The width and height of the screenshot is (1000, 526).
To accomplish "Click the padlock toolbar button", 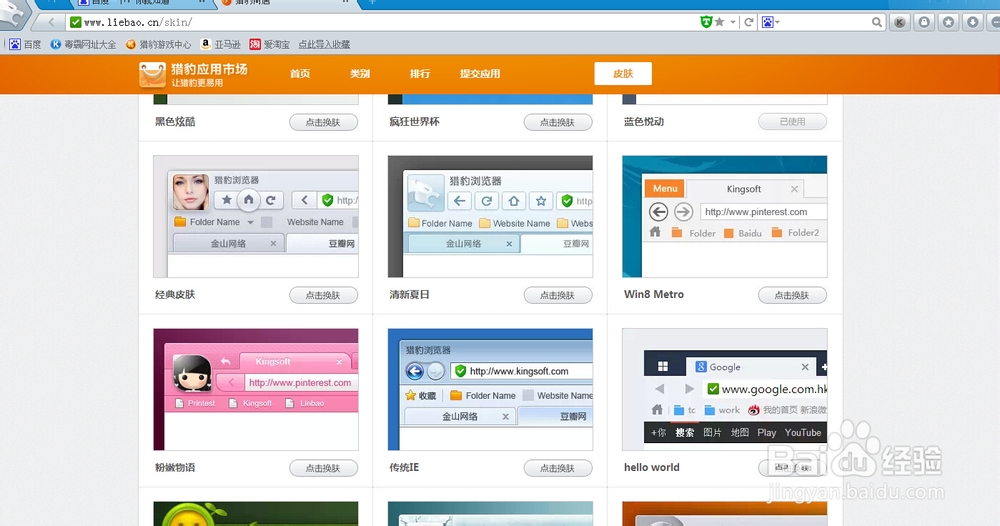I will (924, 22).
